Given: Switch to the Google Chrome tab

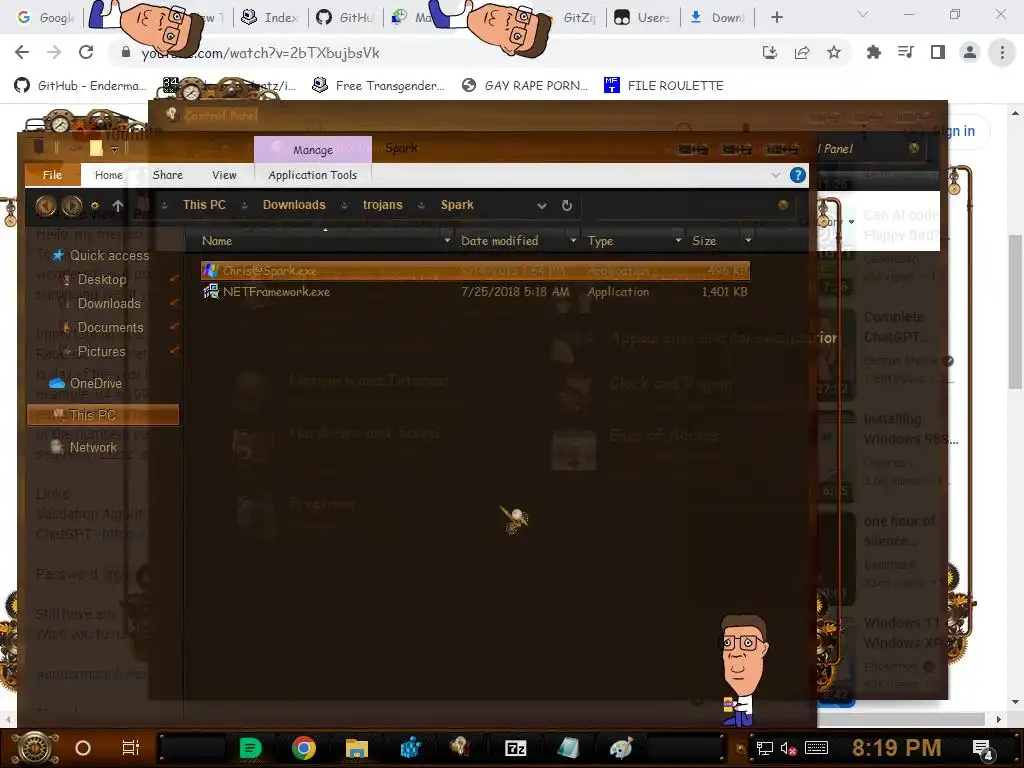Looking at the screenshot, I should 46,18.
